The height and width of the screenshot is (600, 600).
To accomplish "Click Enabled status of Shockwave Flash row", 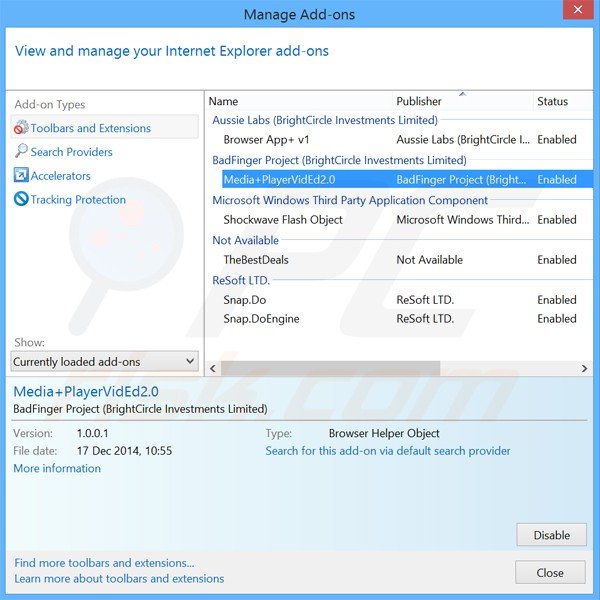I will click(x=556, y=220).
